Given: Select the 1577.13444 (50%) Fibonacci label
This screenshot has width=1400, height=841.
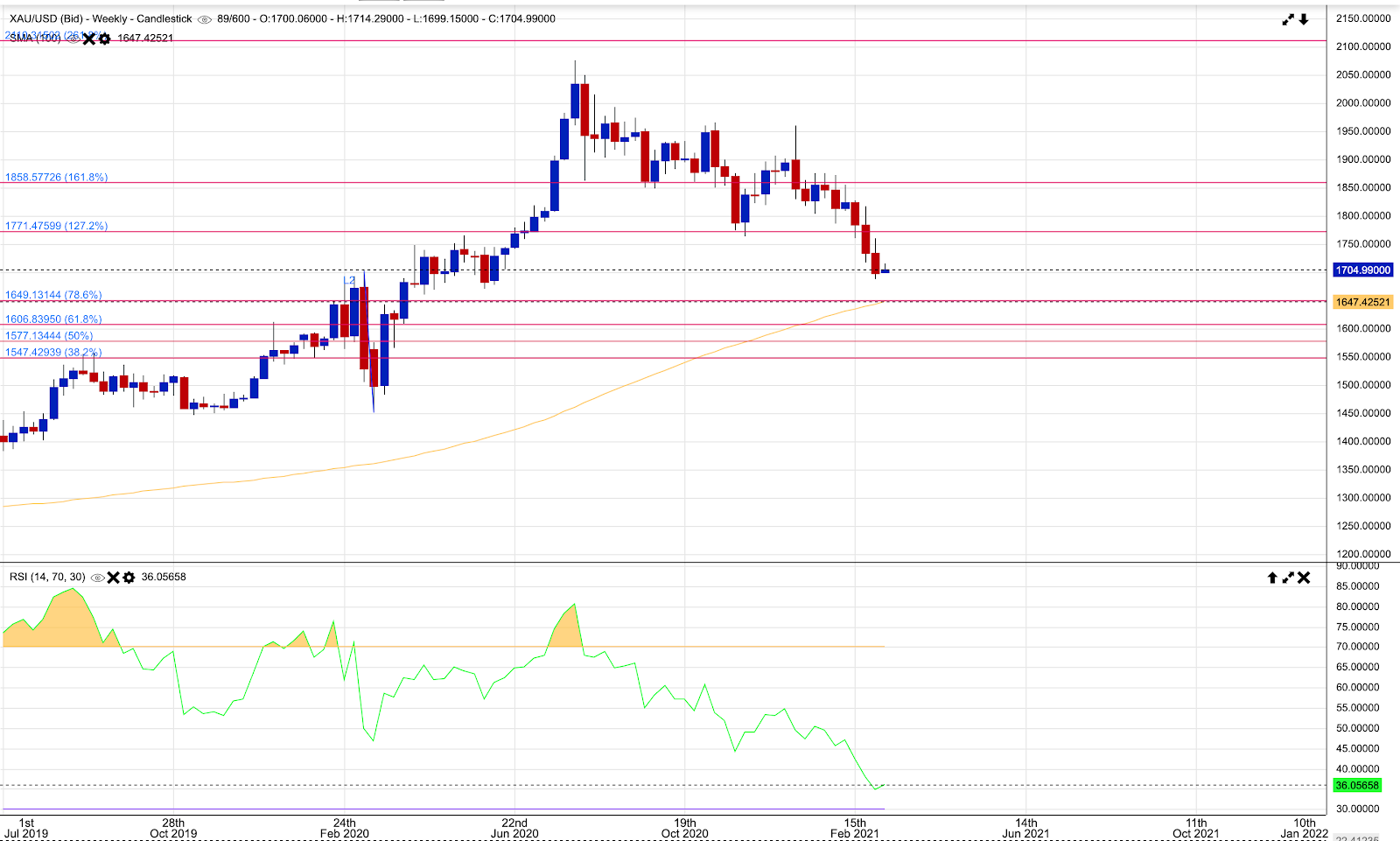Looking at the screenshot, I should click(x=49, y=336).
